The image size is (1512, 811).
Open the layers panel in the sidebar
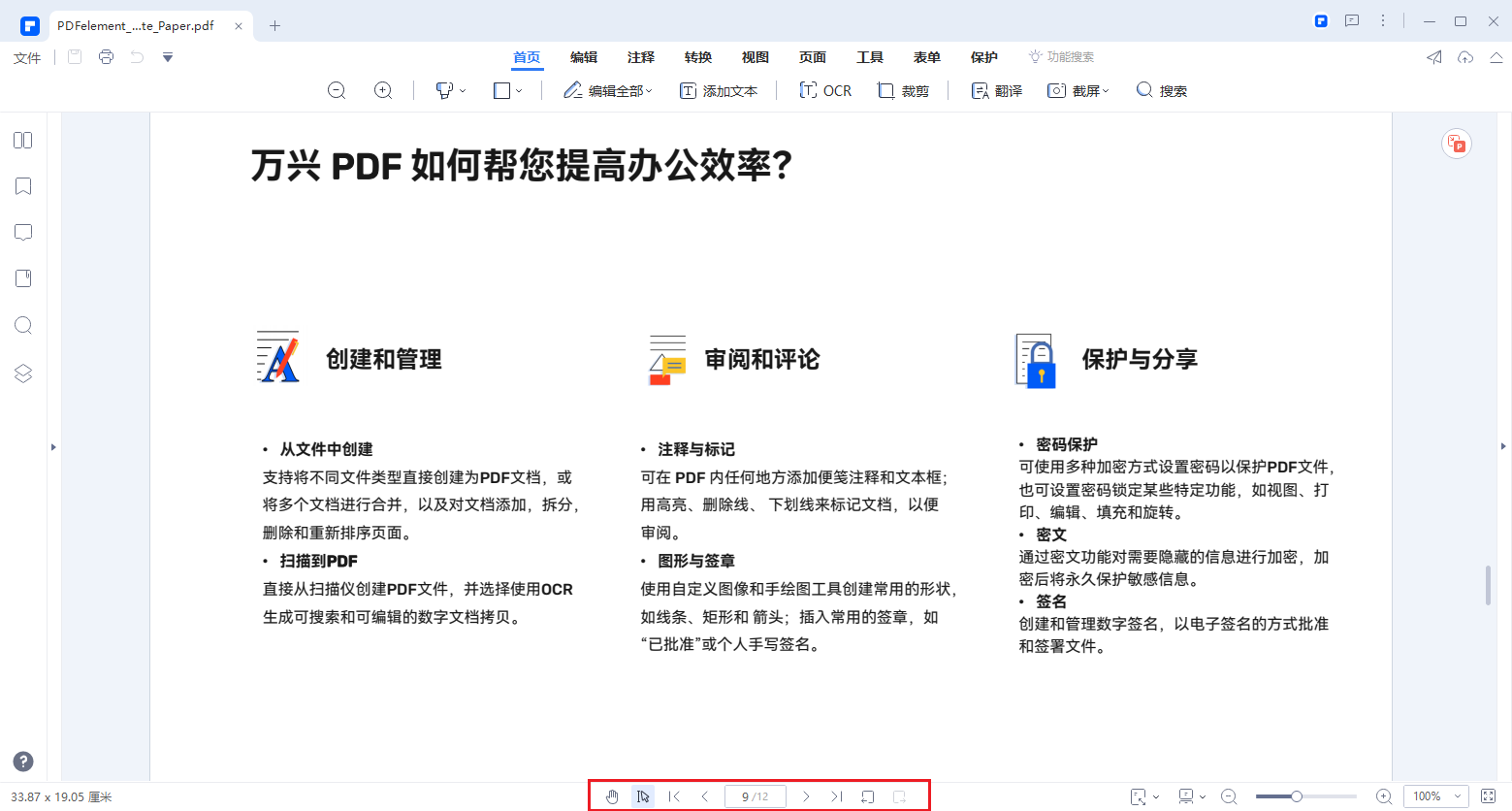tap(22, 373)
